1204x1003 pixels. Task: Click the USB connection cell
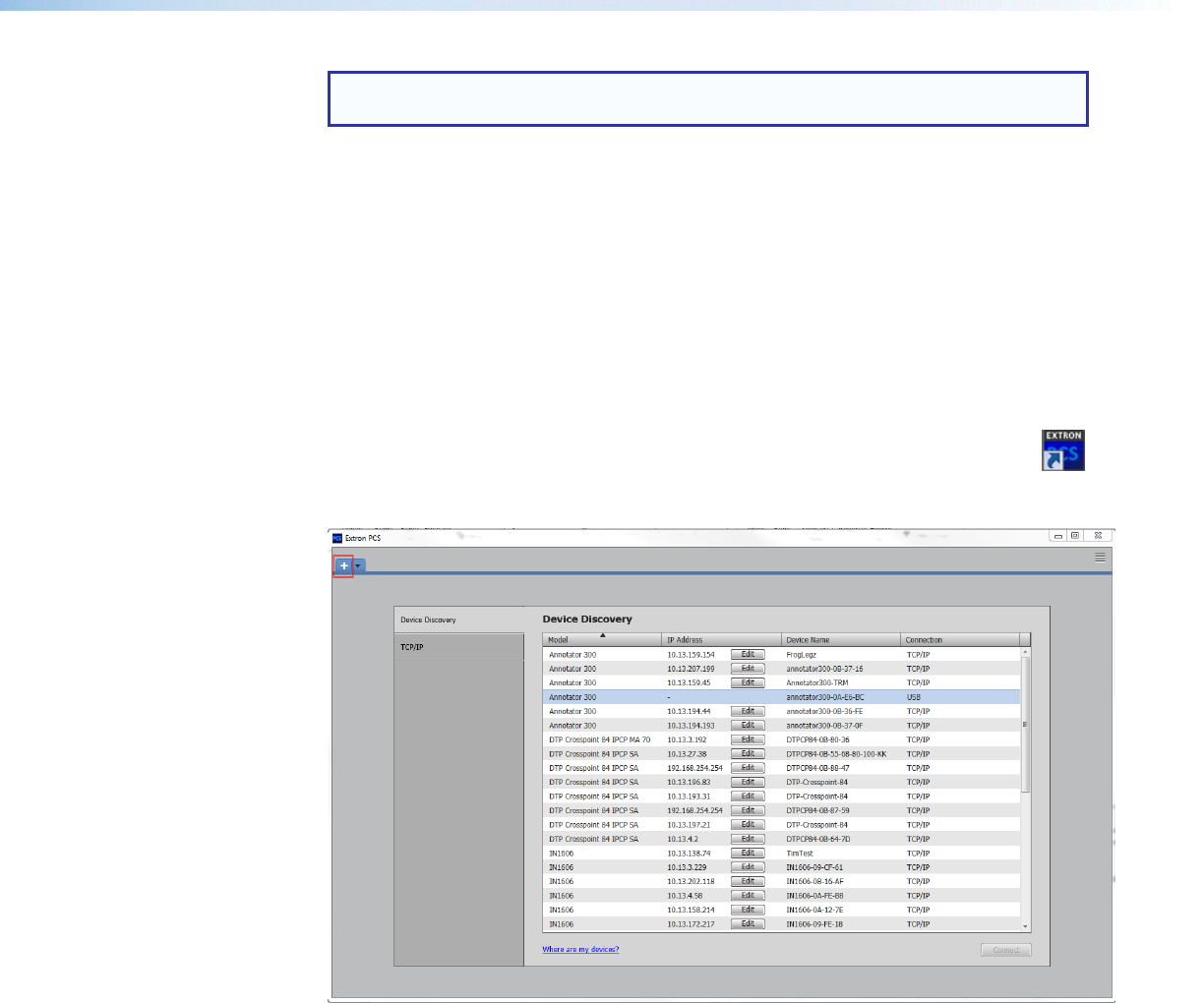(x=914, y=697)
